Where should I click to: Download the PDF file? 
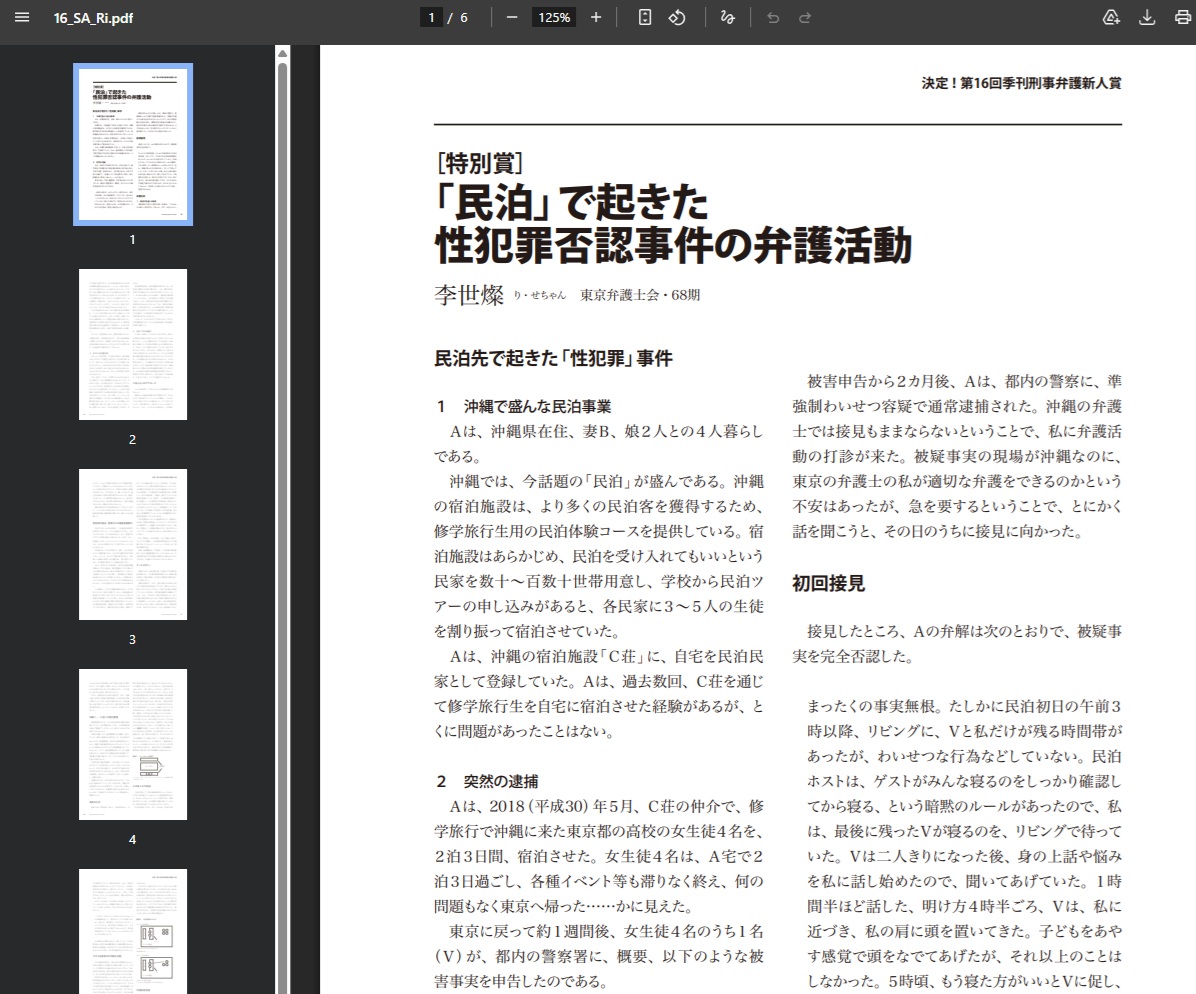tap(1147, 18)
